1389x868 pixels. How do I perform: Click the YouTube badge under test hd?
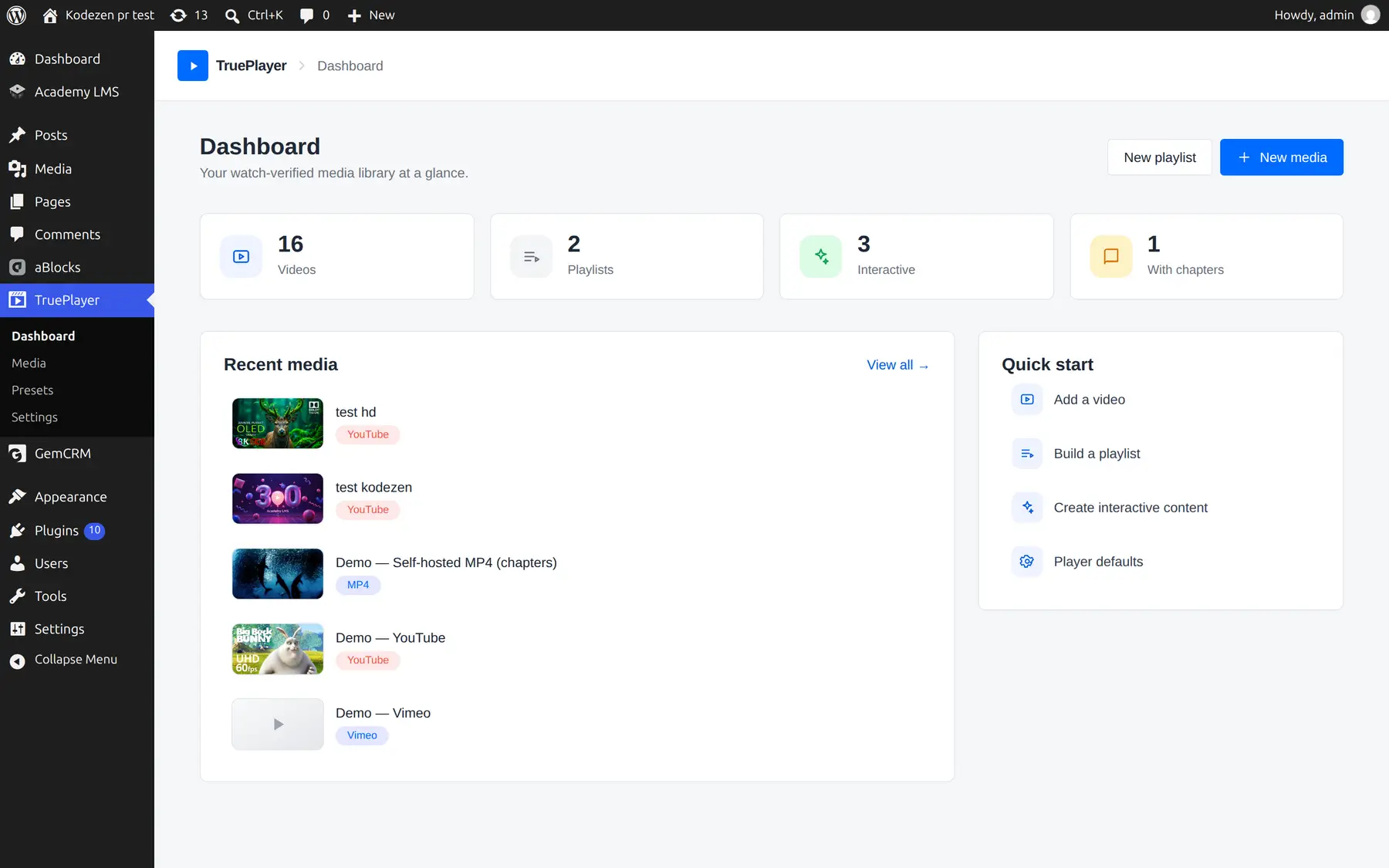368,434
